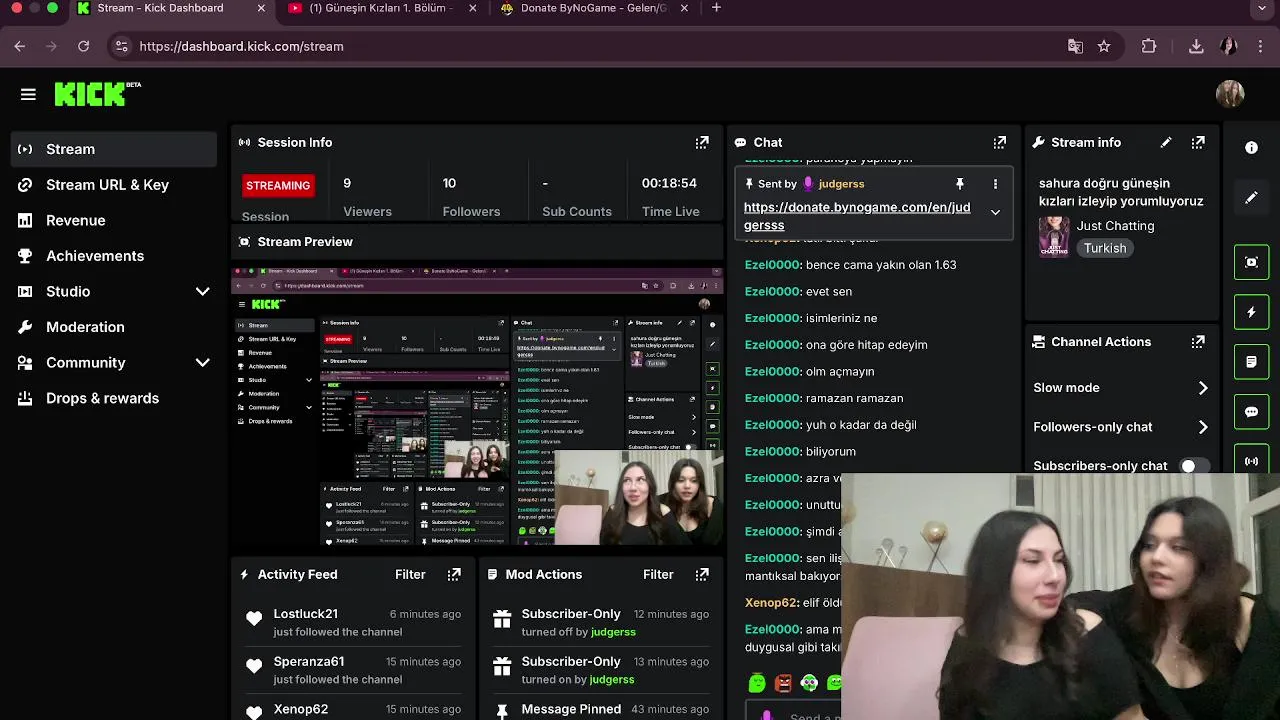Click the chat bubble icon in right sidebar
This screenshot has width=1280, height=720.
1251,412
